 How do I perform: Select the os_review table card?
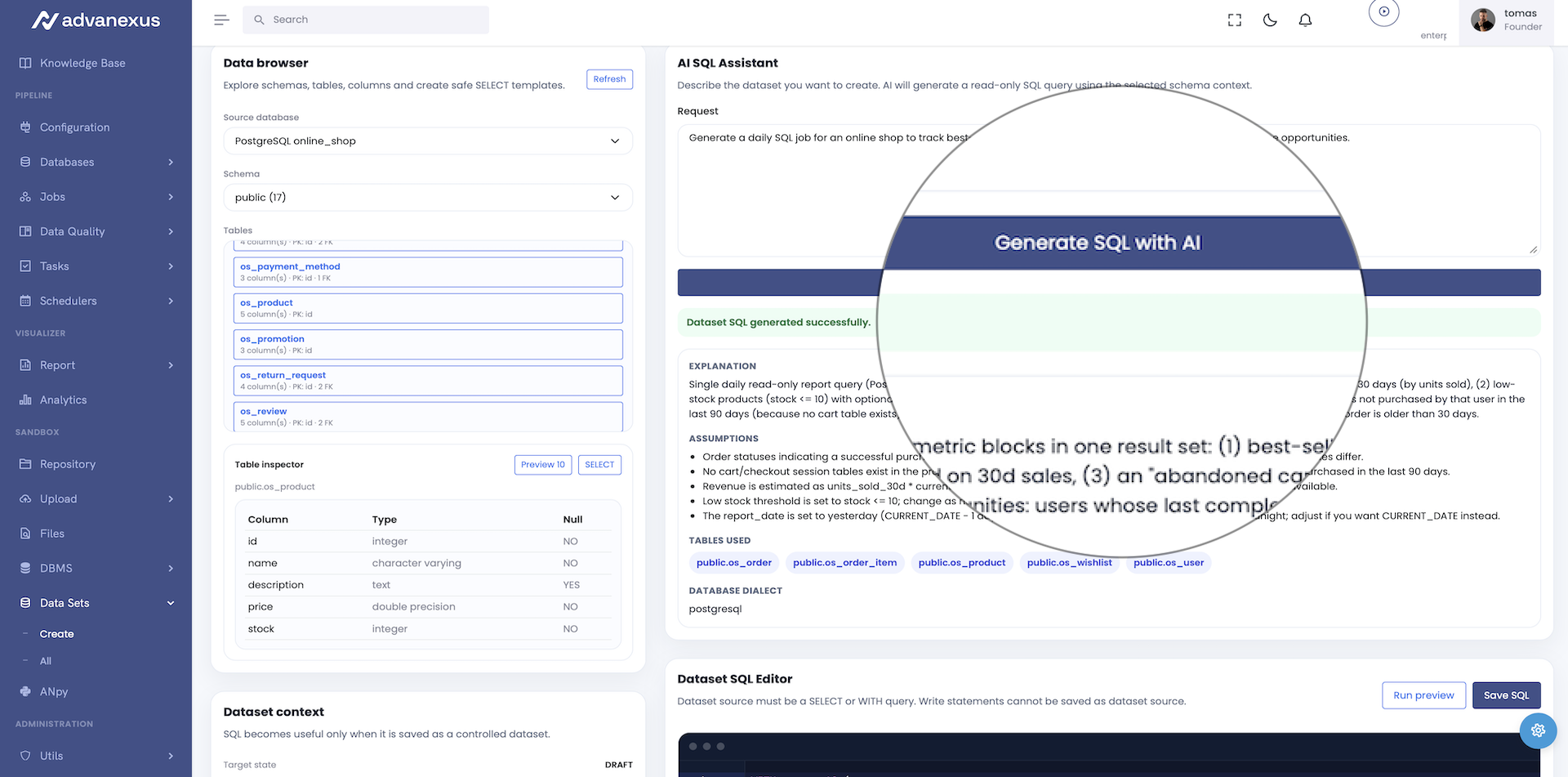tap(428, 417)
